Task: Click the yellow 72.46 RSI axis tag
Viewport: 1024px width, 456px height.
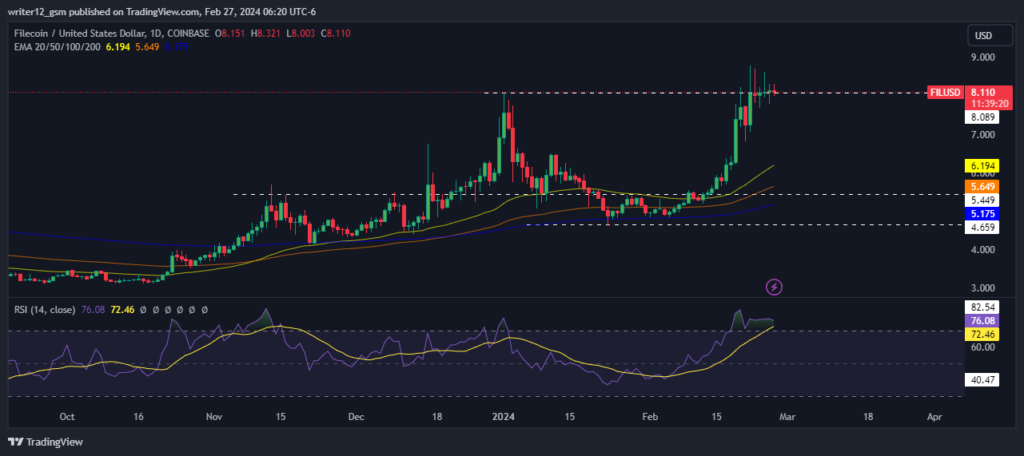Action: point(982,334)
